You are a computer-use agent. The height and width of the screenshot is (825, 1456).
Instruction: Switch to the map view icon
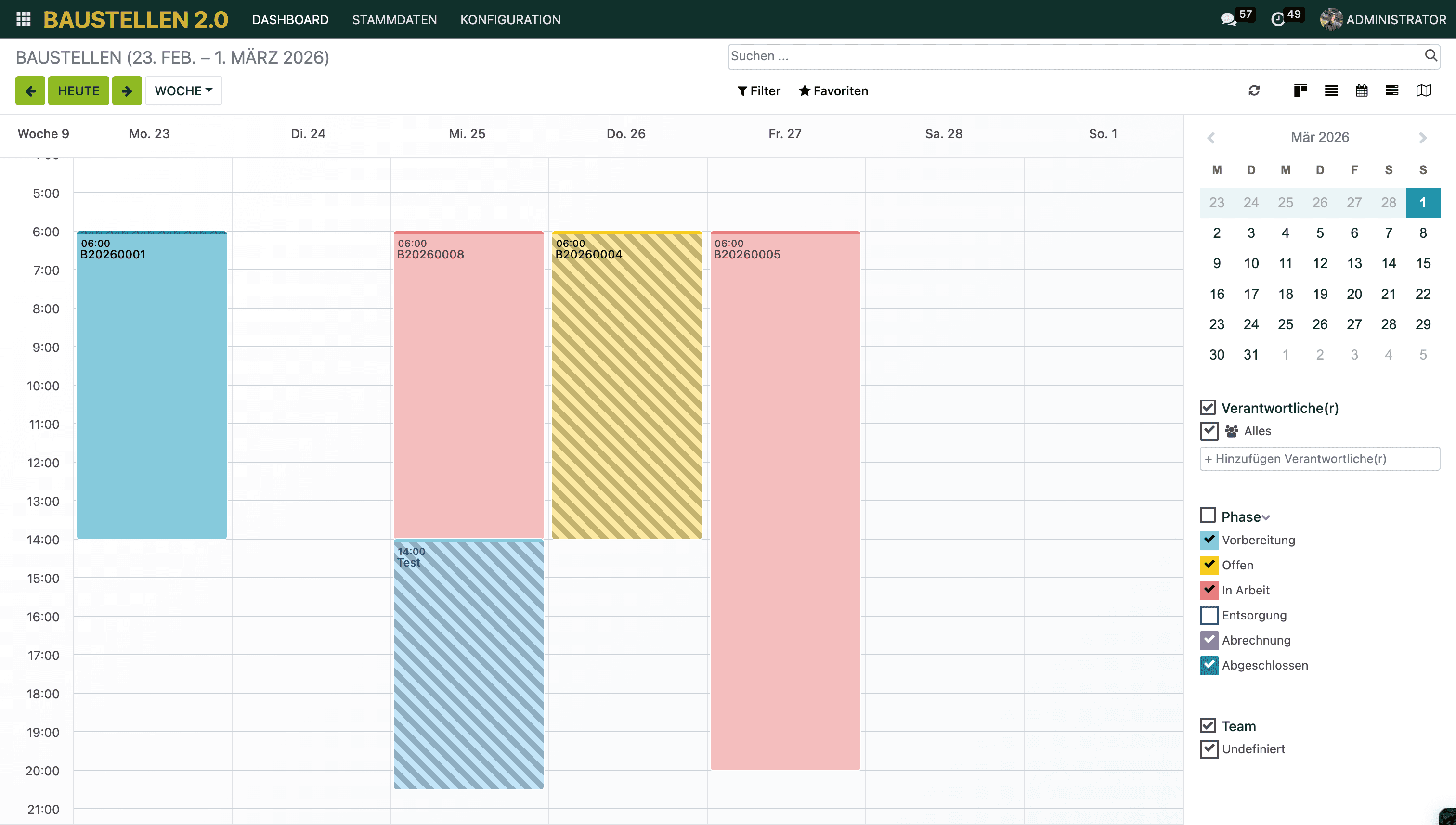point(1423,90)
